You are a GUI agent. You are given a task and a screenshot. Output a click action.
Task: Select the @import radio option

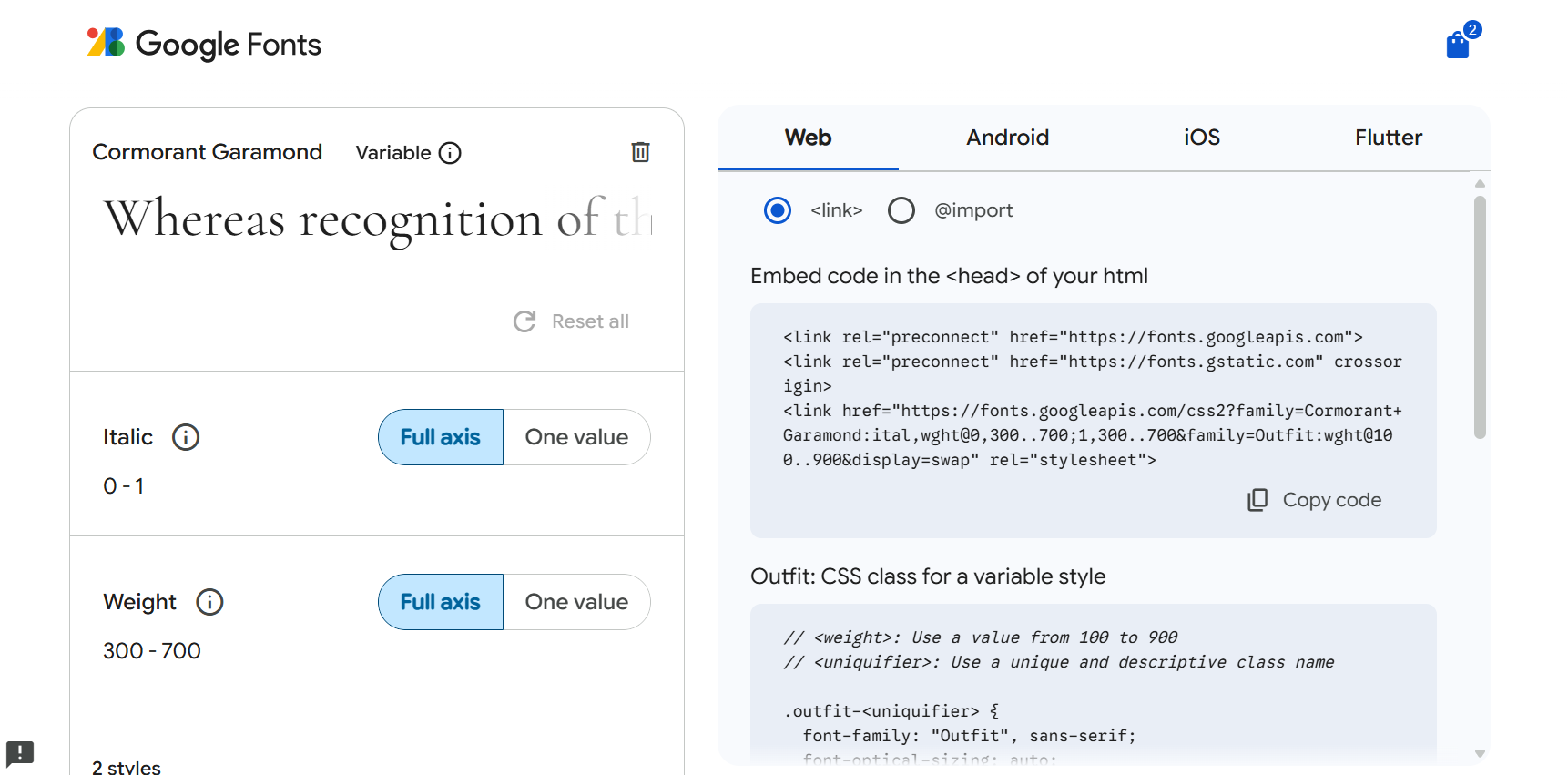click(901, 210)
